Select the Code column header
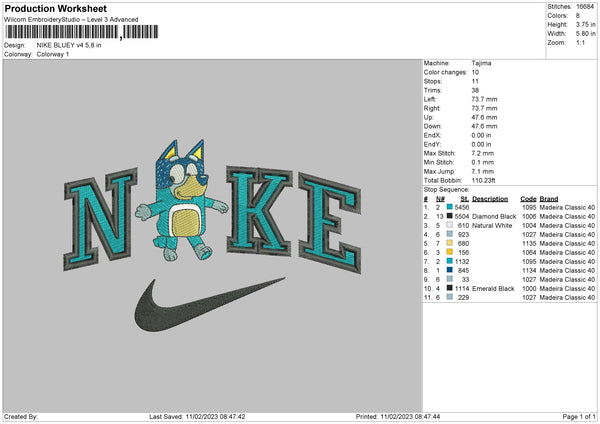Viewport: 600px width, 424px height. point(528,199)
